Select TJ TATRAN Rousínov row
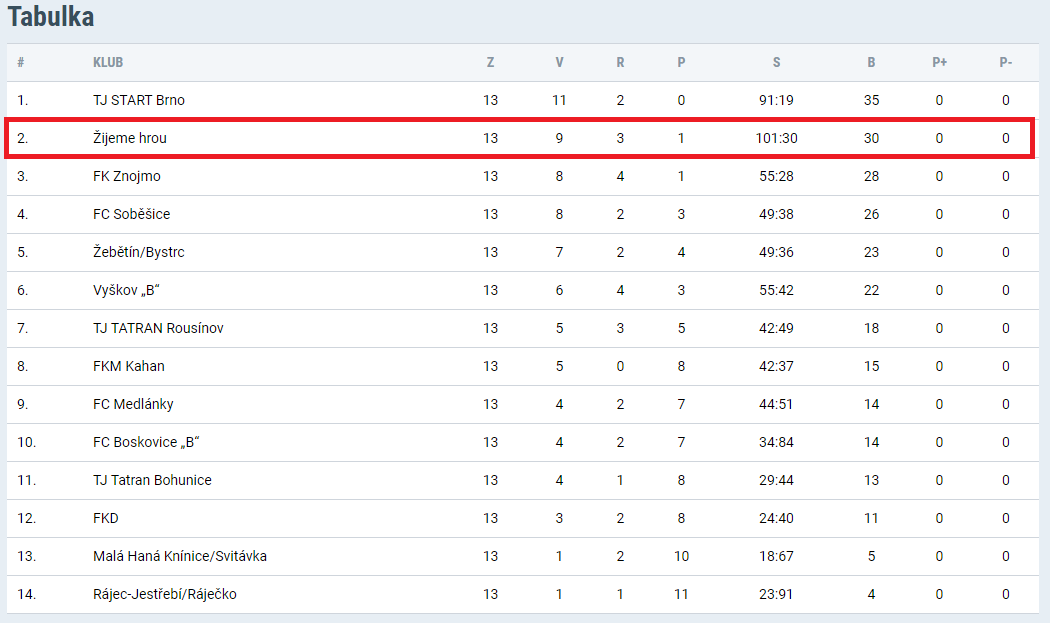1050x623 pixels. [x=522, y=328]
